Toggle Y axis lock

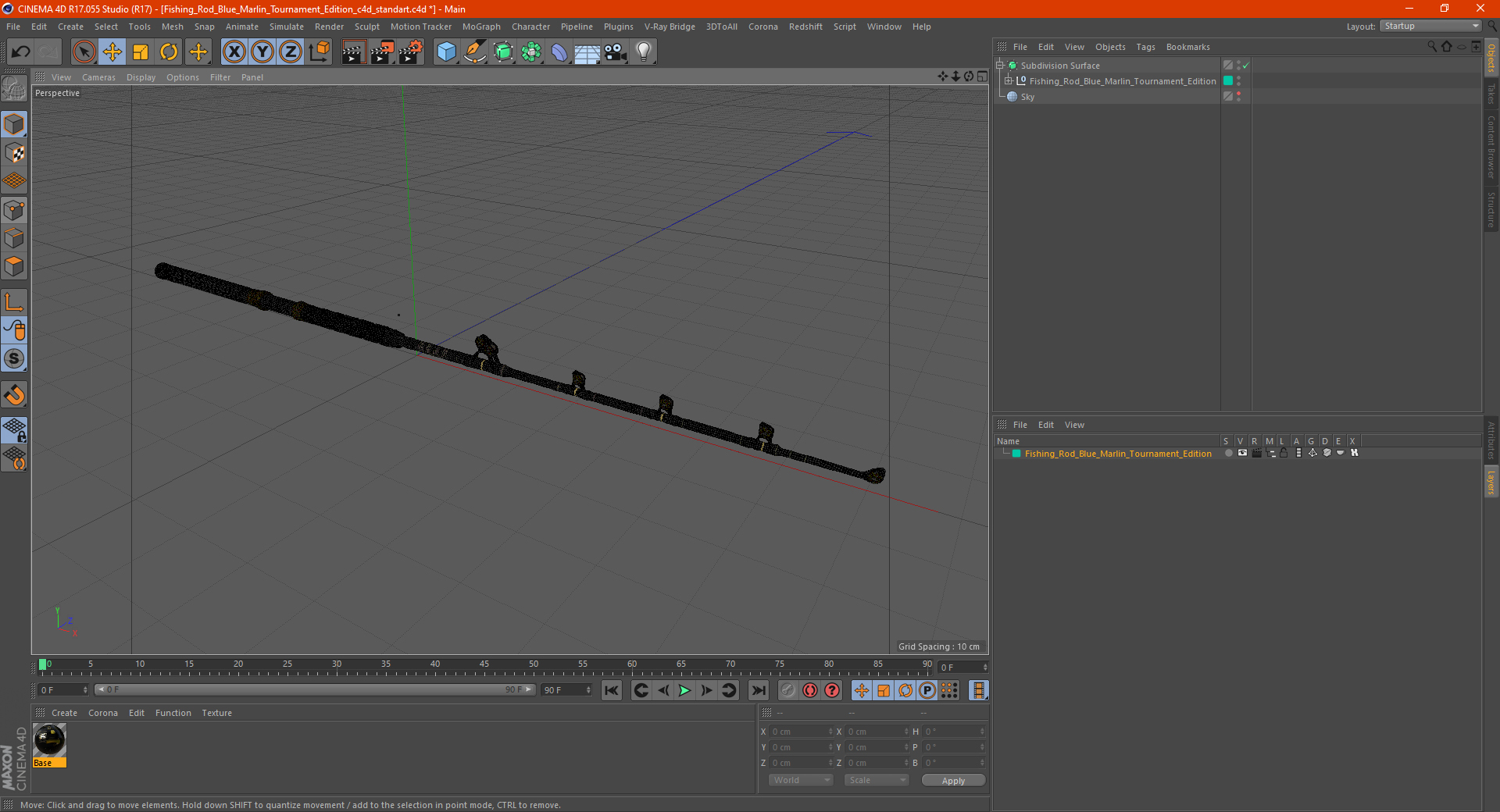click(262, 52)
